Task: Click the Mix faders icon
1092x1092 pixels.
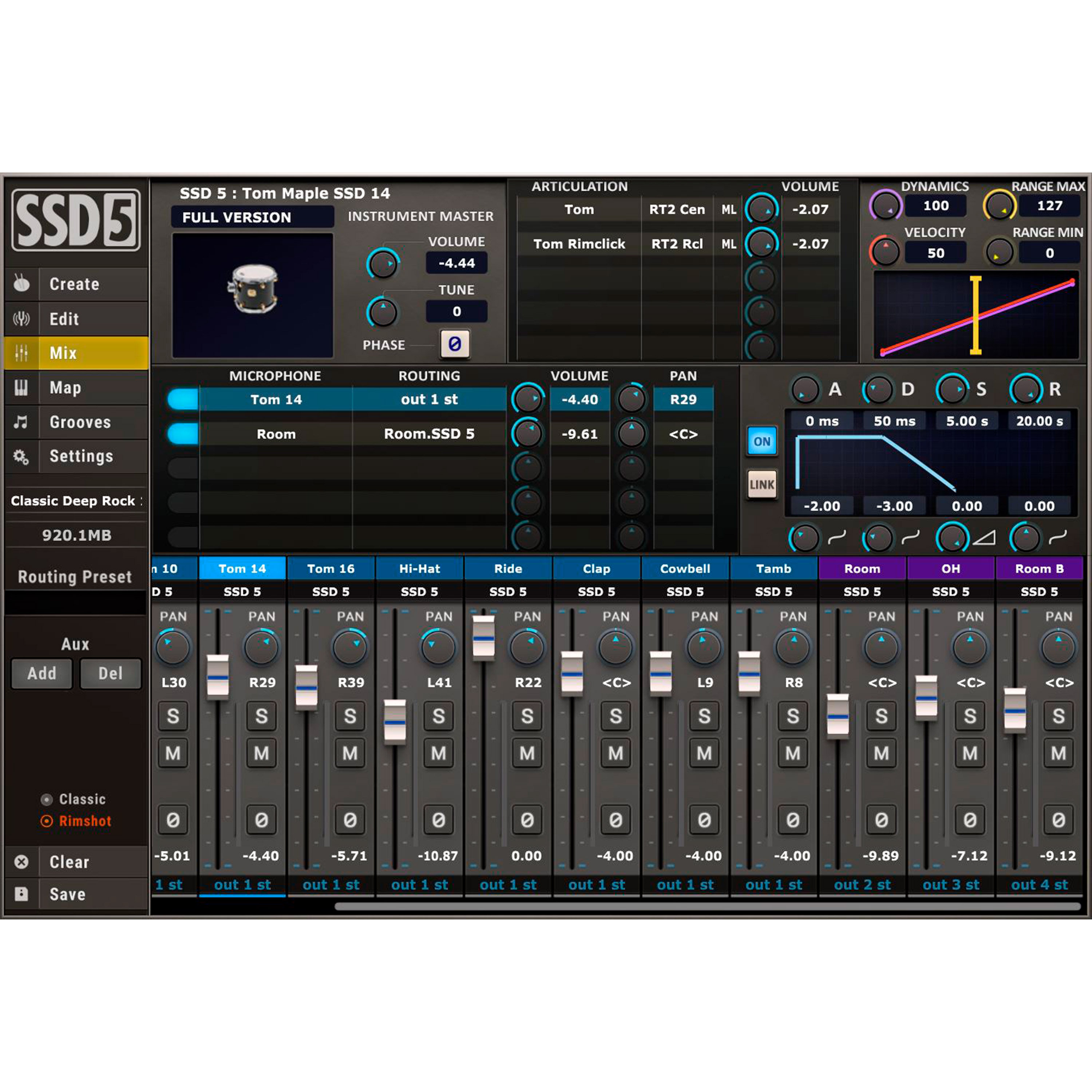Action: click(21, 353)
